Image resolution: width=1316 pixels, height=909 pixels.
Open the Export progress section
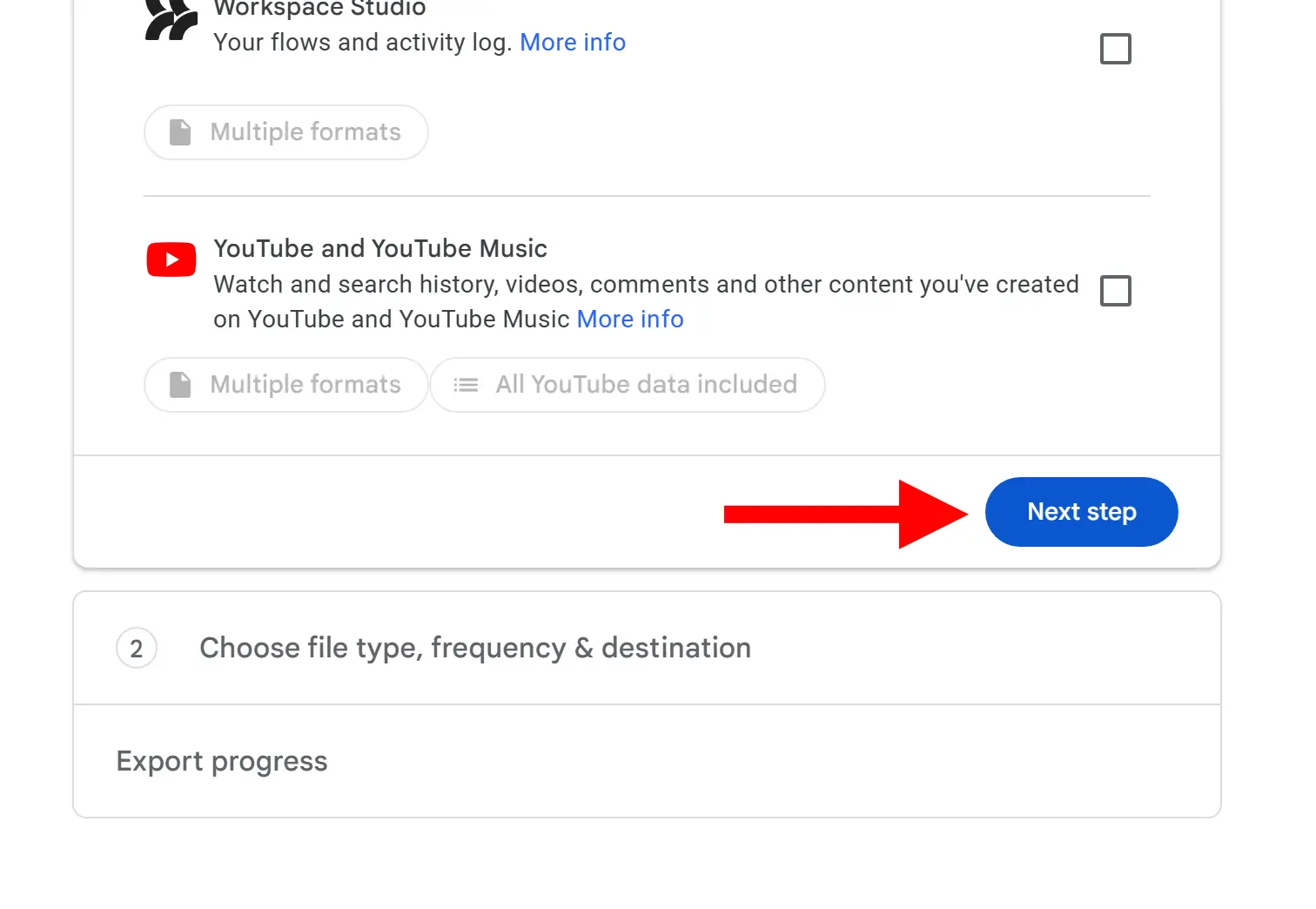(222, 762)
